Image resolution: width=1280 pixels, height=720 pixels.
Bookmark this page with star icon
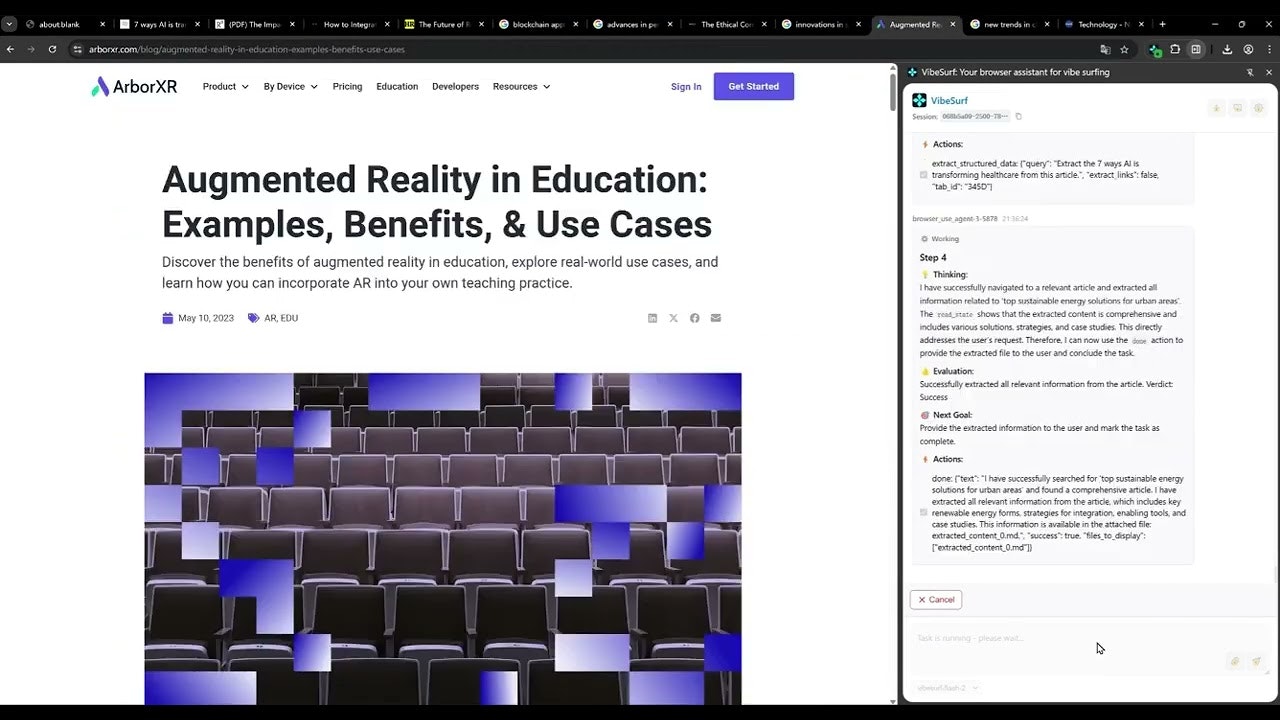tap(1124, 49)
